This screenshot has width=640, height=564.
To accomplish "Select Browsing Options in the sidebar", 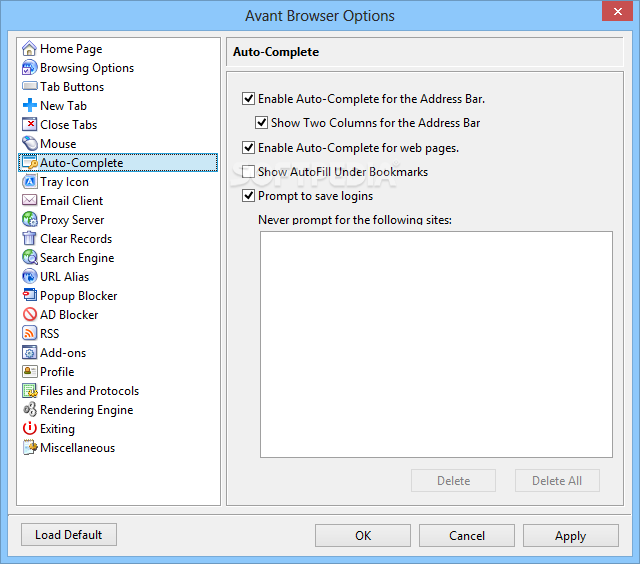I will point(87,68).
